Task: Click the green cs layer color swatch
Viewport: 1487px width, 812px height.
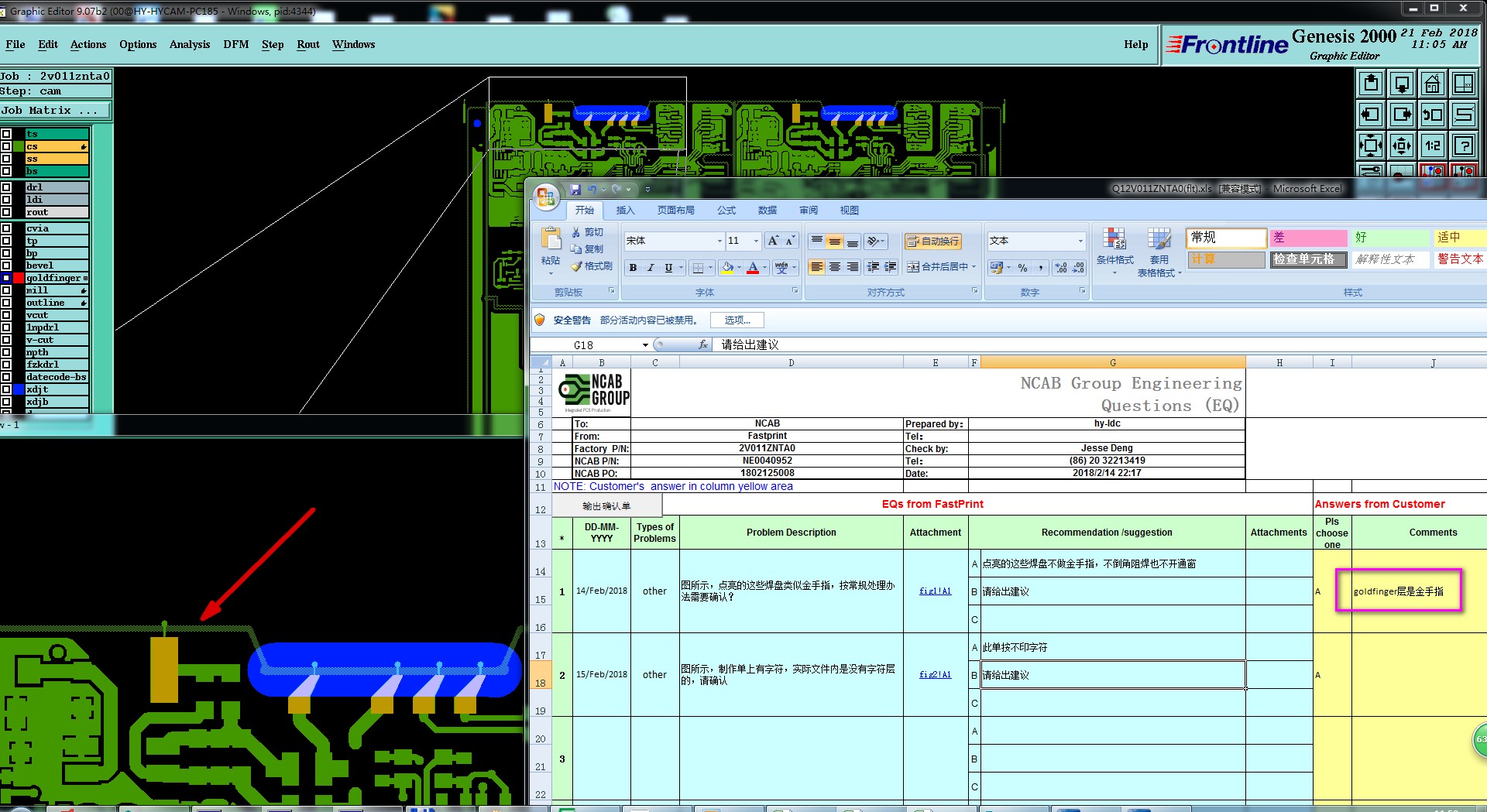Action: tap(19, 146)
